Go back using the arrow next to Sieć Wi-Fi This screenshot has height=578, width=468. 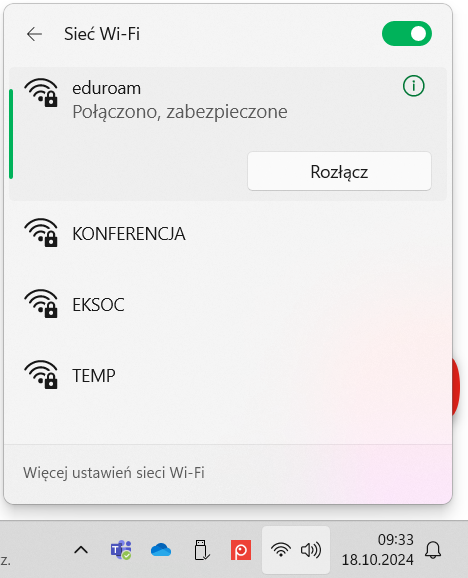point(34,34)
